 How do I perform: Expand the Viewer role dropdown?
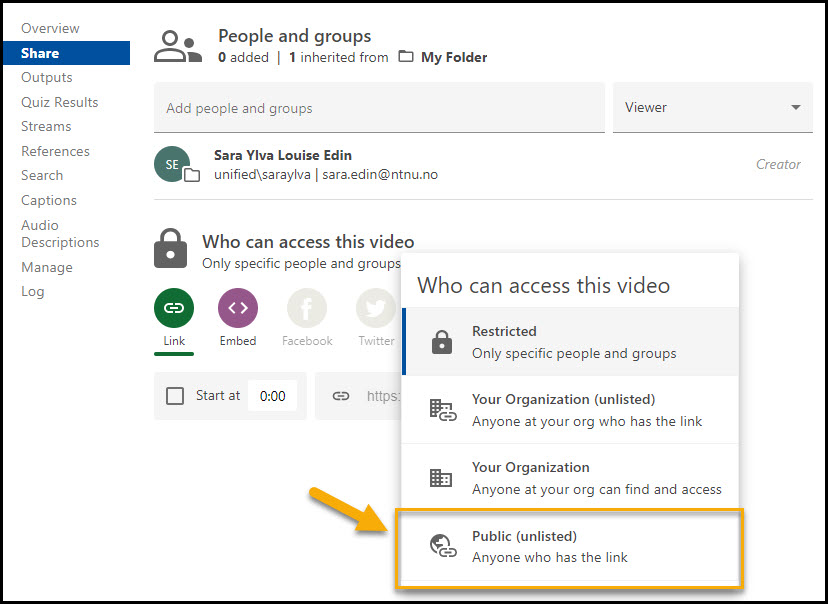712,108
